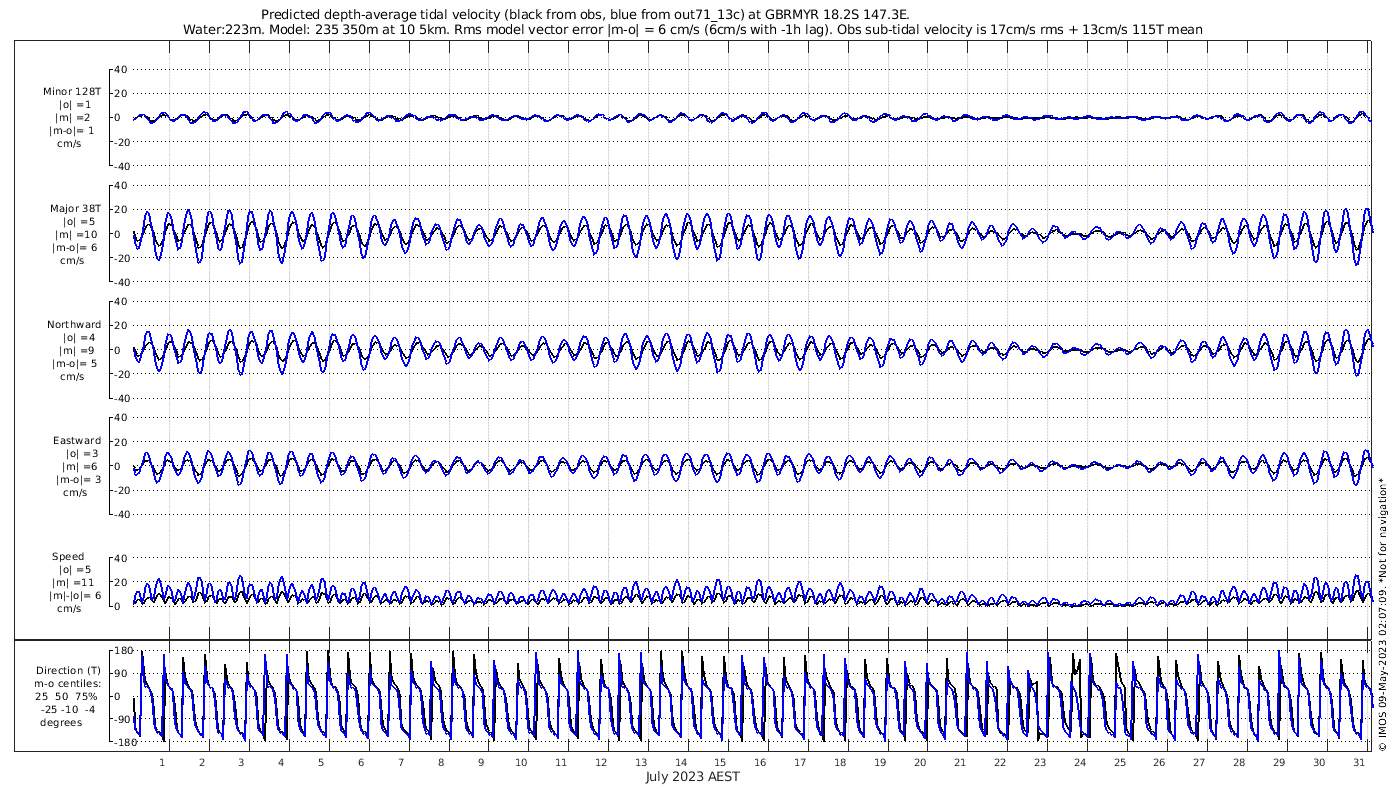This screenshot has width=1400, height=800.
Task: Select the 'Major 38T' panel label
Action: [76, 209]
